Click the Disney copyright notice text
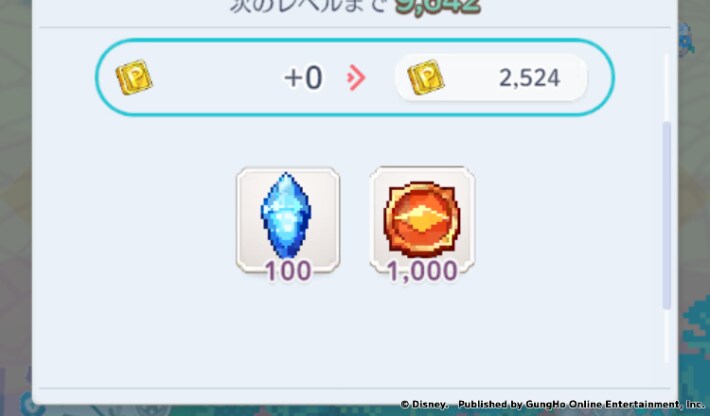Image resolution: width=710 pixels, height=416 pixels. point(424,404)
